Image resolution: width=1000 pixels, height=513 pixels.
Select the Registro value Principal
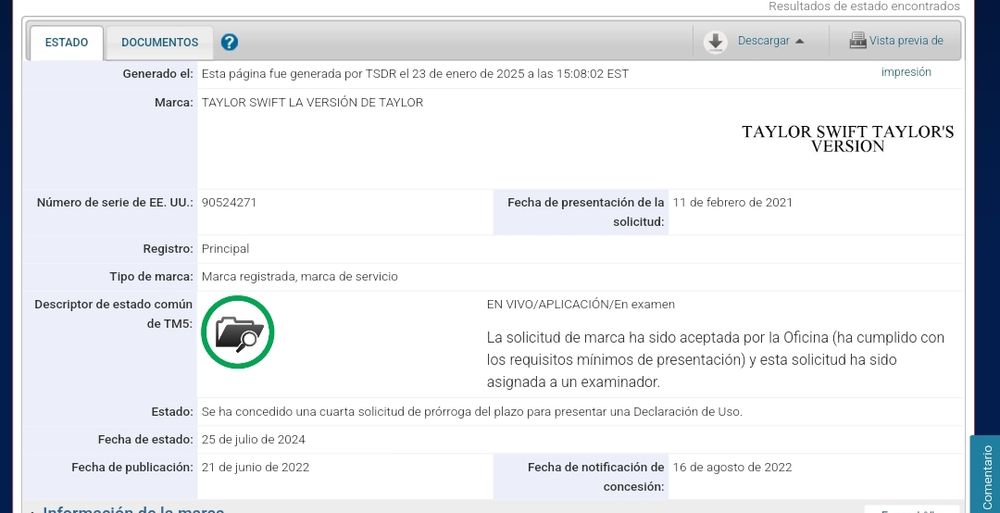[225, 249]
